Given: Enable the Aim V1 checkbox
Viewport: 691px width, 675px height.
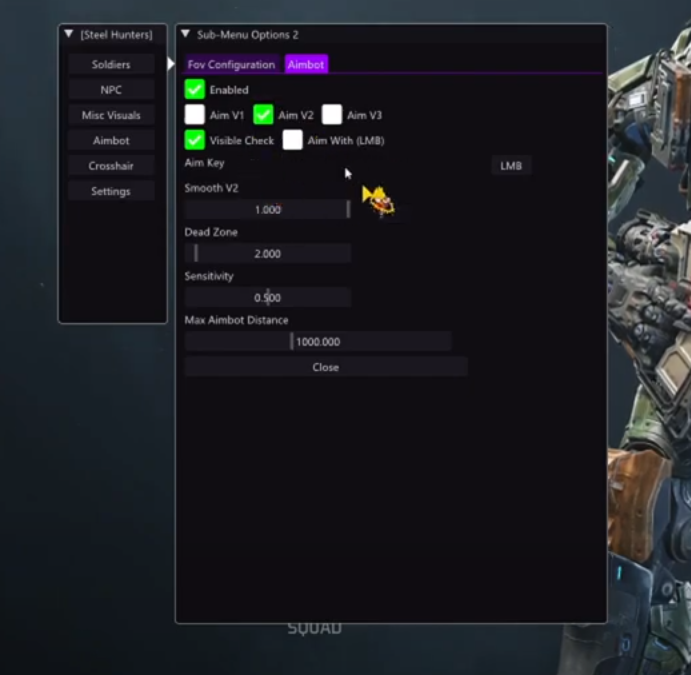Looking at the screenshot, I should pos(195,115).
